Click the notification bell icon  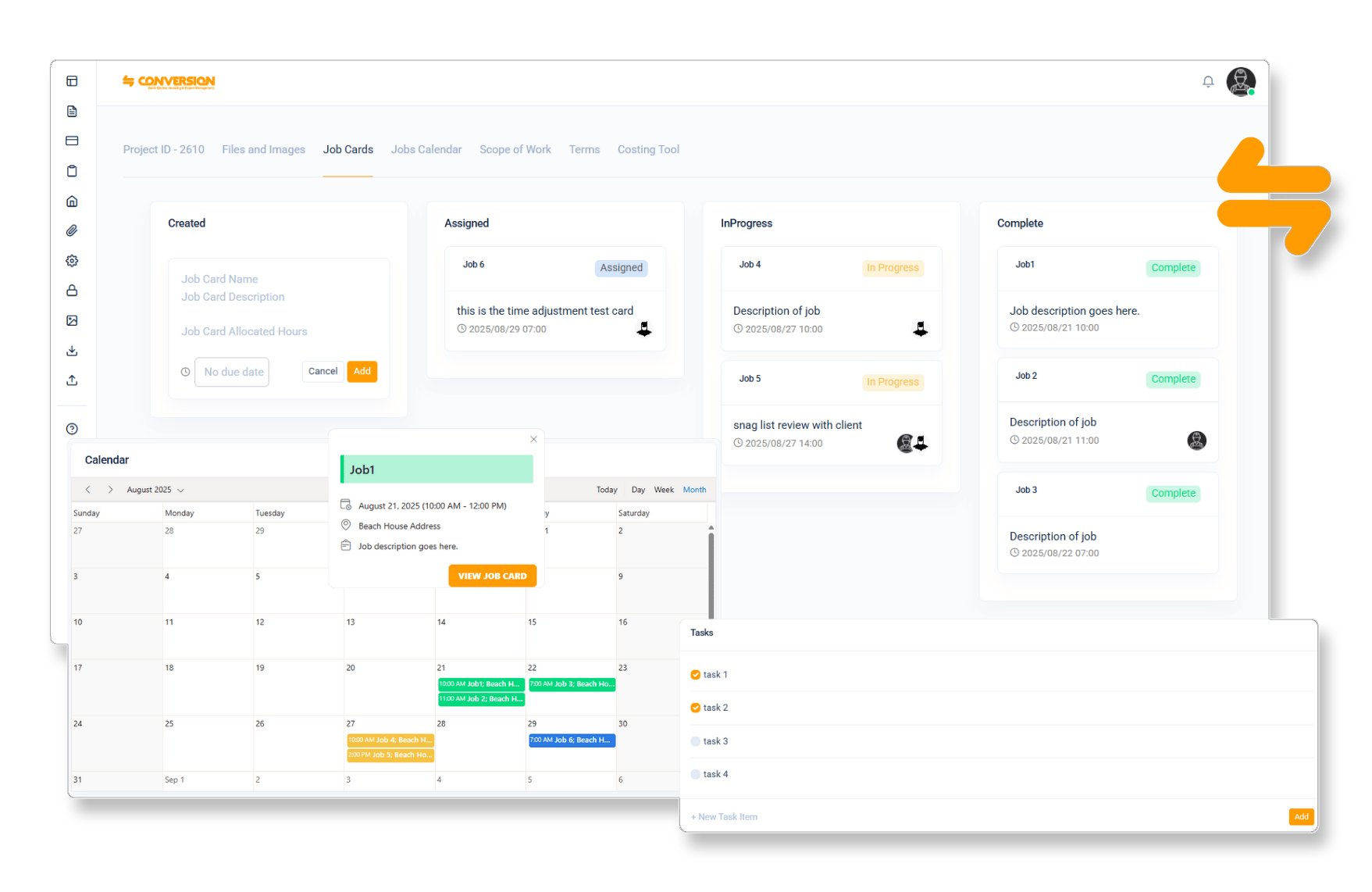click(x=1207, y=82)
